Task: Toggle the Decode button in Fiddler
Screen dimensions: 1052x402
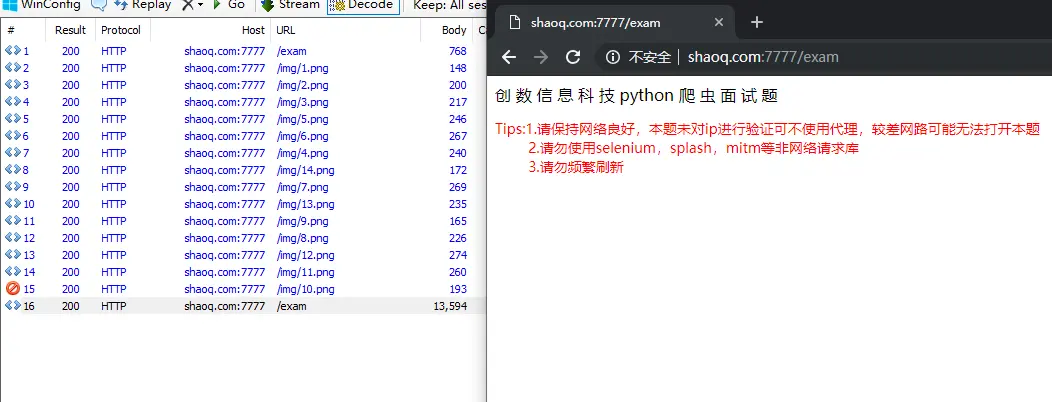Action: pos(363,5)
